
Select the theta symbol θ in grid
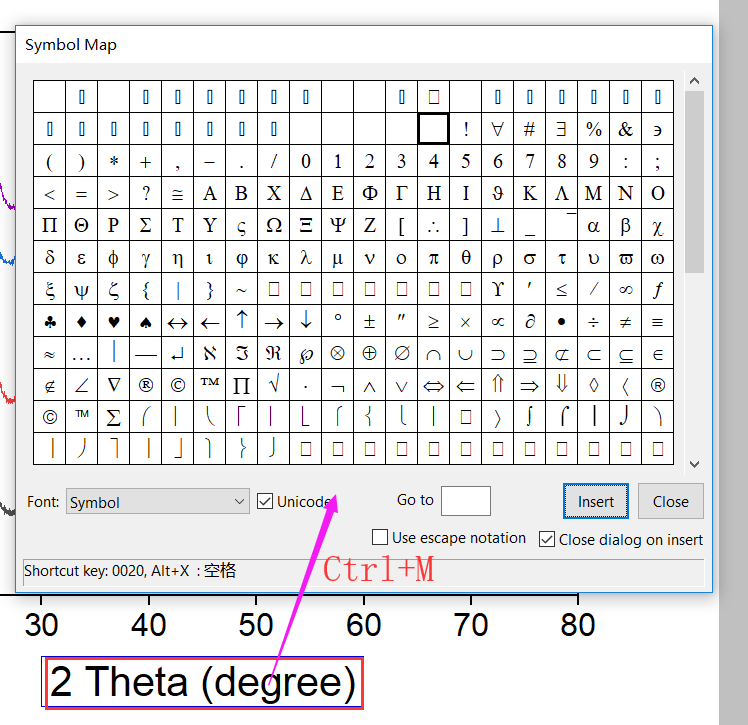click(466, 257)
